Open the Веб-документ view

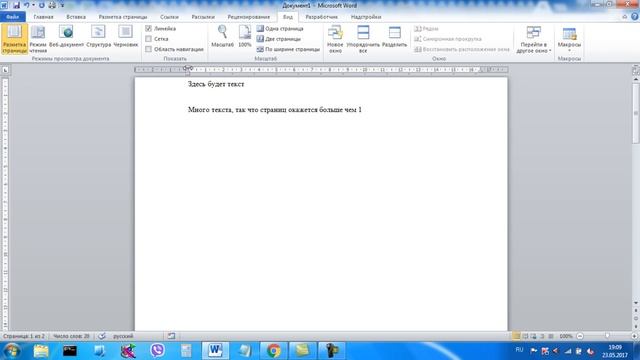click(66, 37)
